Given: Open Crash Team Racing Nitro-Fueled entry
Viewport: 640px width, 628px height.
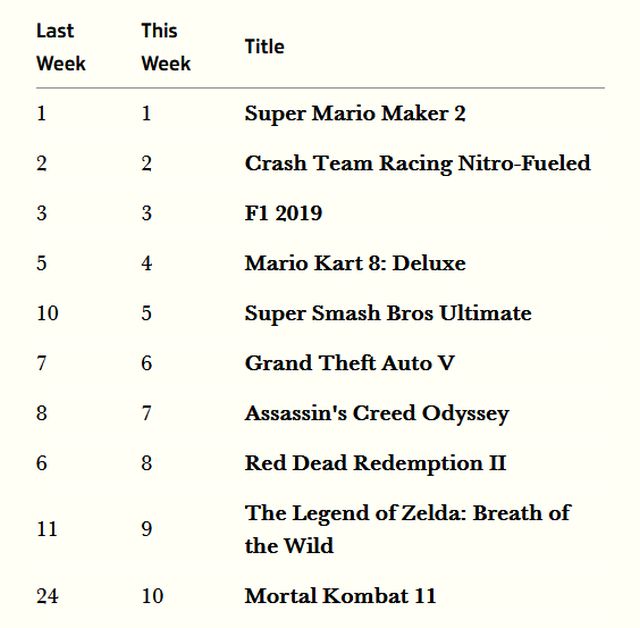Looking at the screenshot, I should point(417,163).
